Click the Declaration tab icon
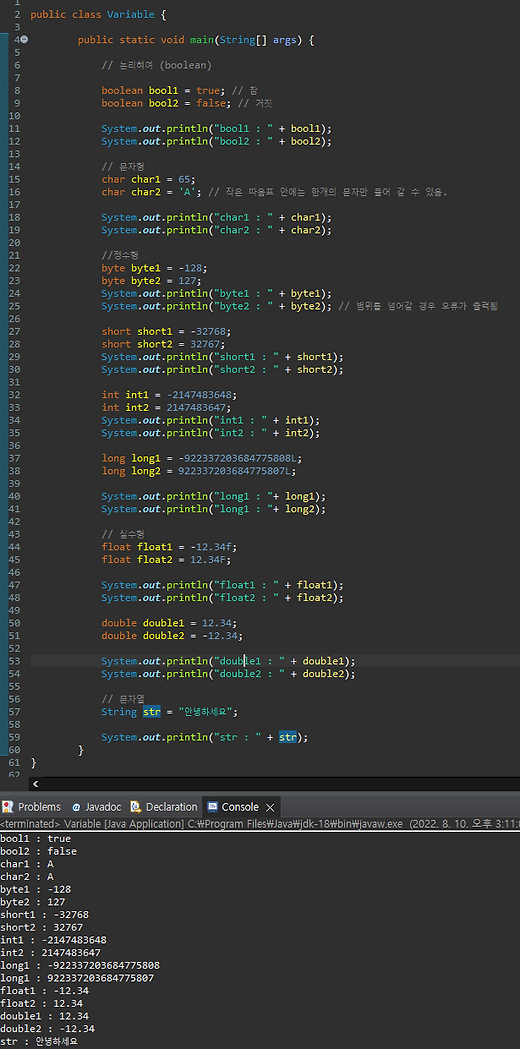This screenshot has width=520, height=1049. 136,807
